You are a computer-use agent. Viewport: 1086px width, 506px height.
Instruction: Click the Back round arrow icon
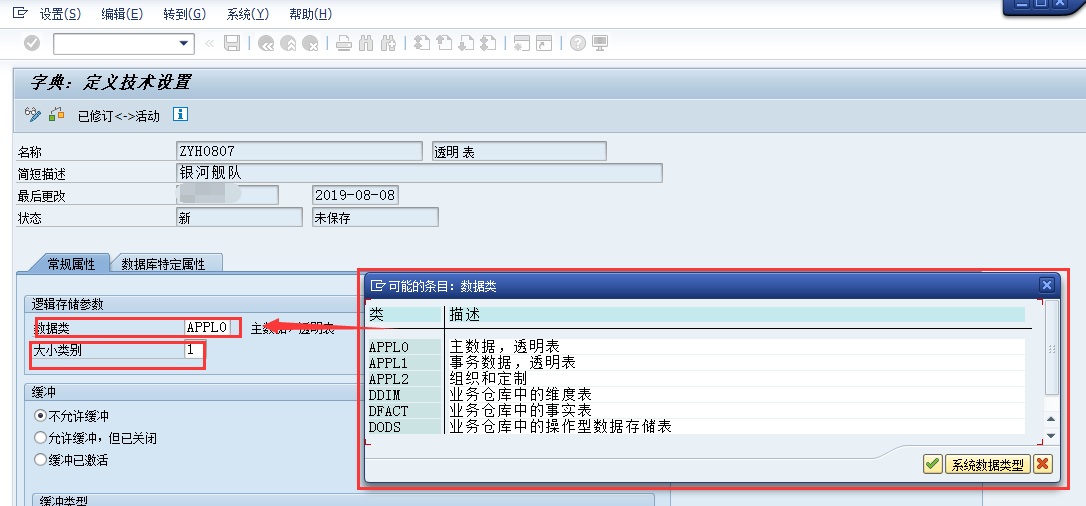click(266, 44)
